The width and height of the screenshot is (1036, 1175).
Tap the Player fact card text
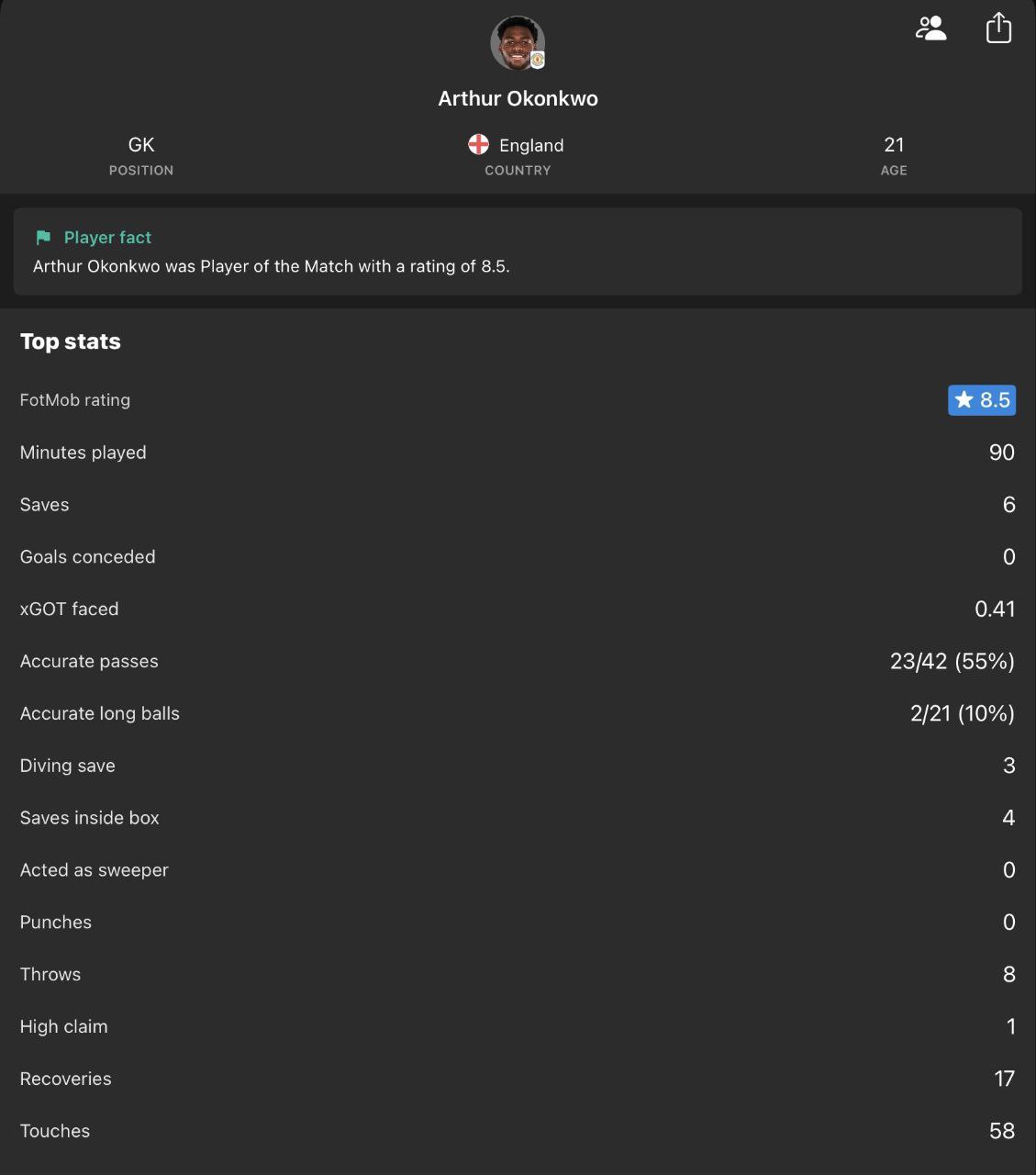pos(271,266)
